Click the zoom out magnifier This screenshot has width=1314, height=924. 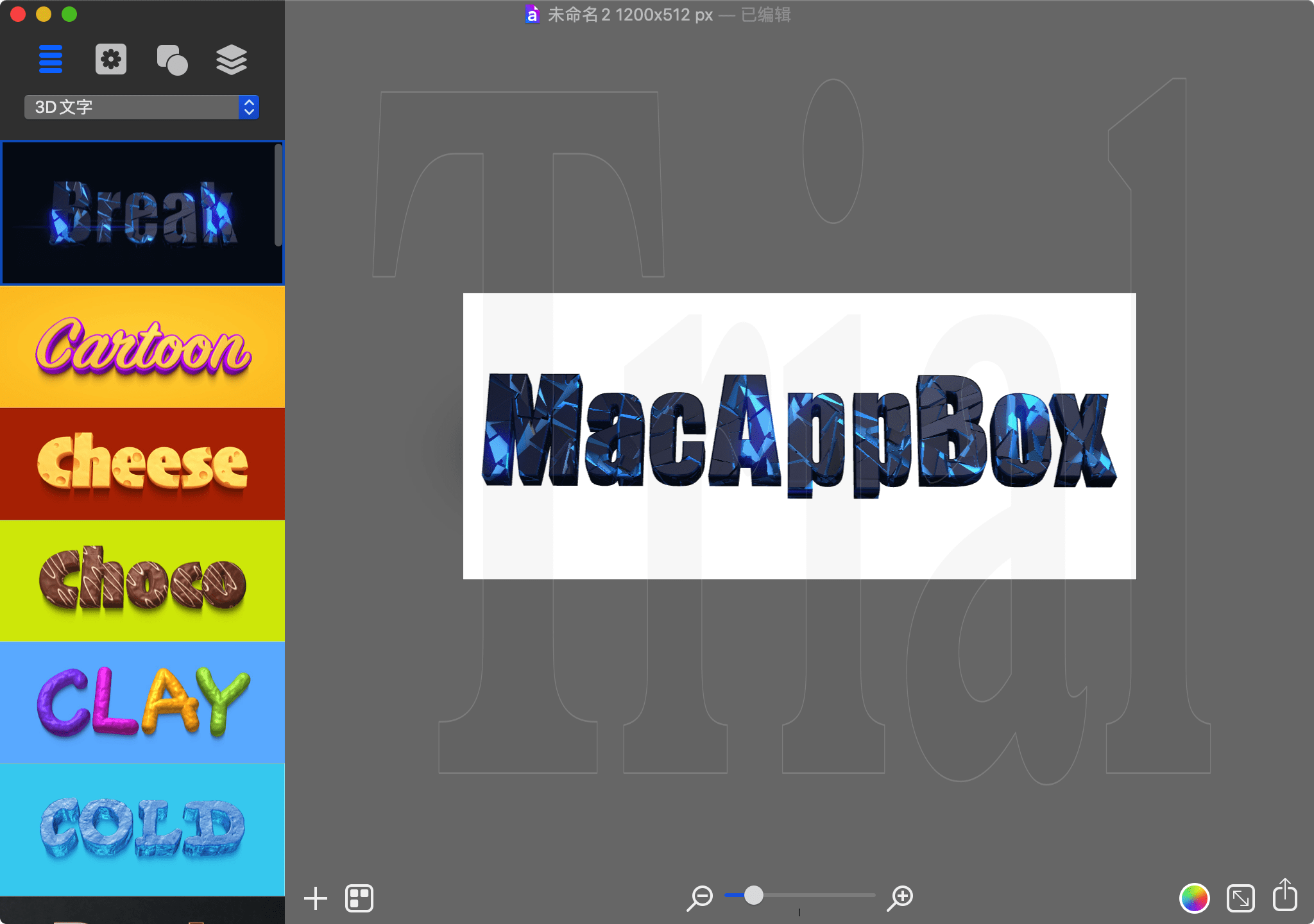click(699, 898)
